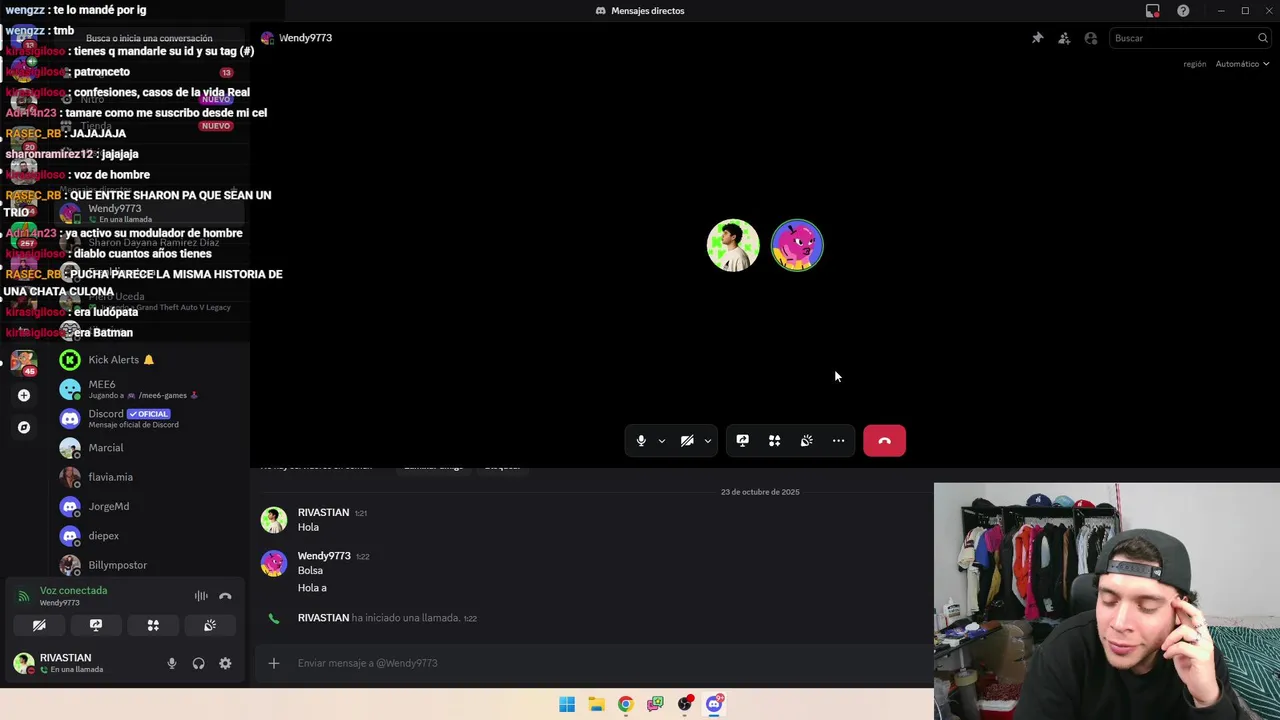The height and width of the screenshot is (720, 1280).
Task: Open the region Automático dropdown
Action: tap(1242, 64)
